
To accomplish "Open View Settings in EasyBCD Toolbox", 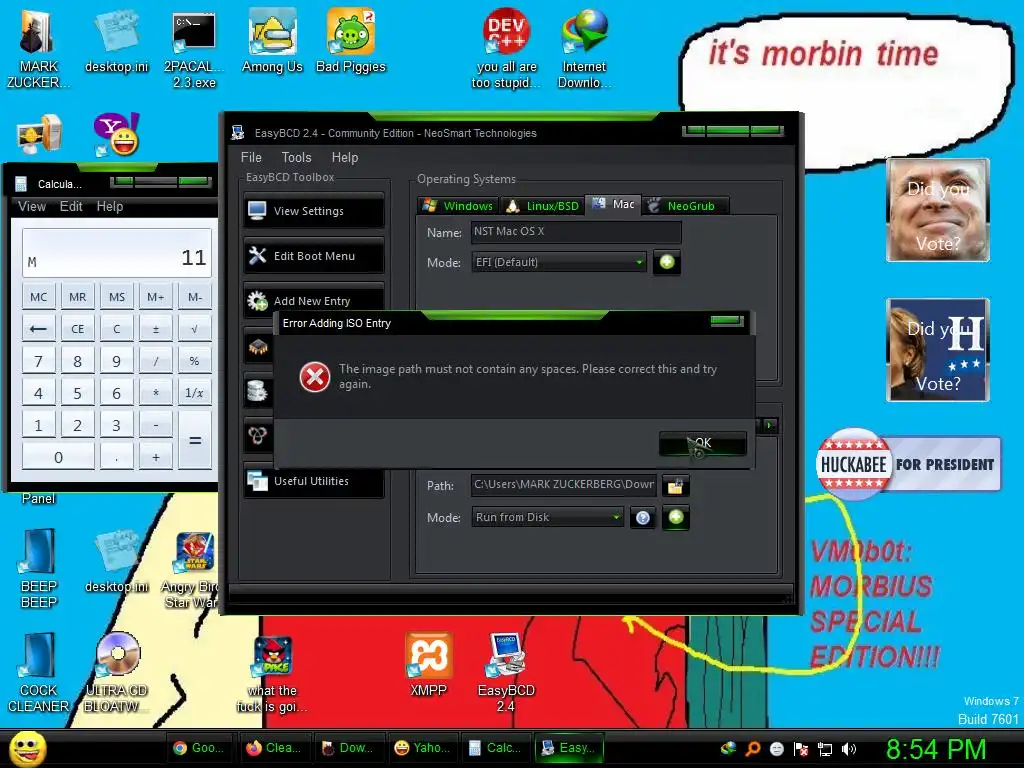I will 313,211.
